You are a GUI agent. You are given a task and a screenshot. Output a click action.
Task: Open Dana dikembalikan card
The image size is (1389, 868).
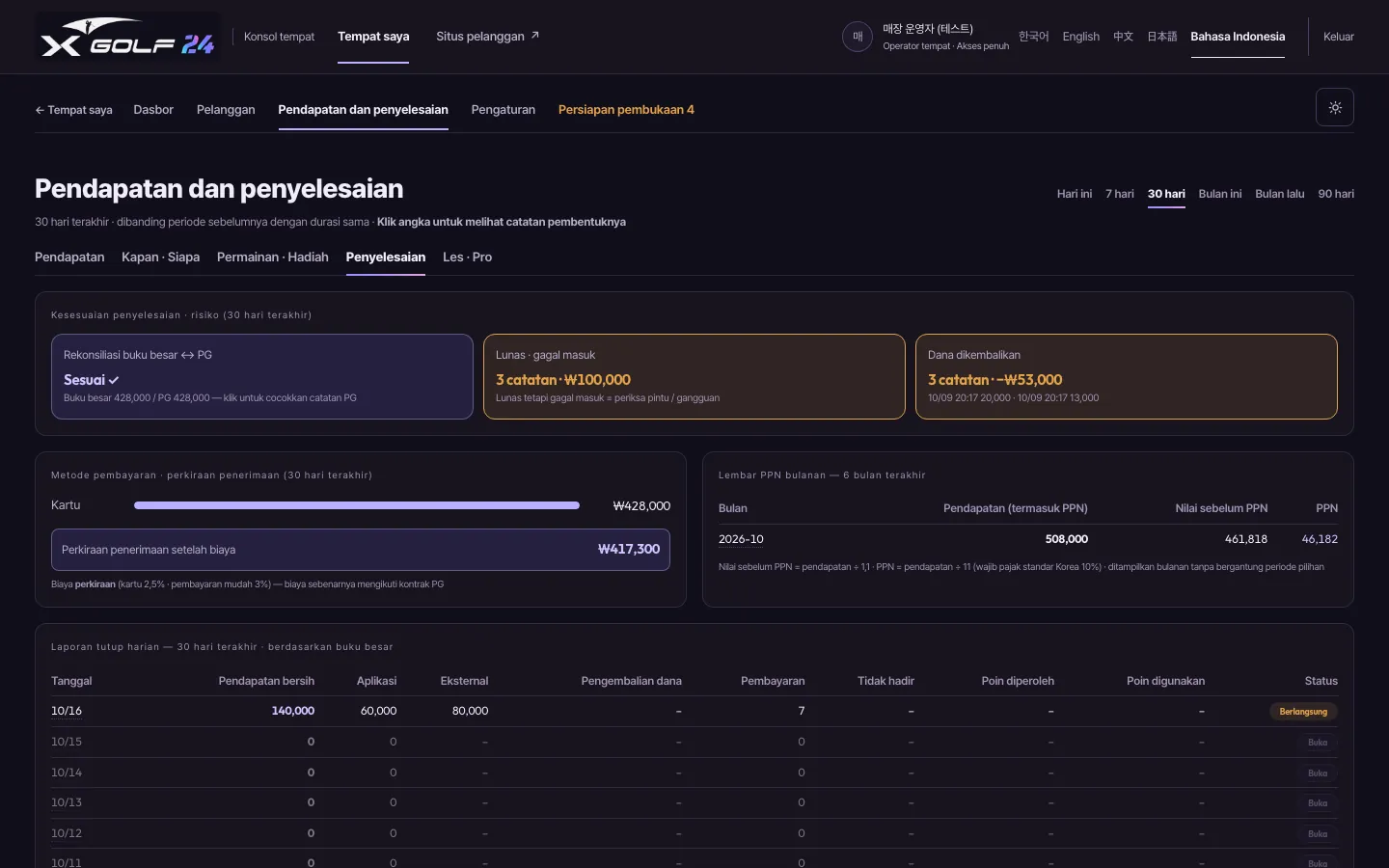pyautogui.click(x=1127, y=376)
